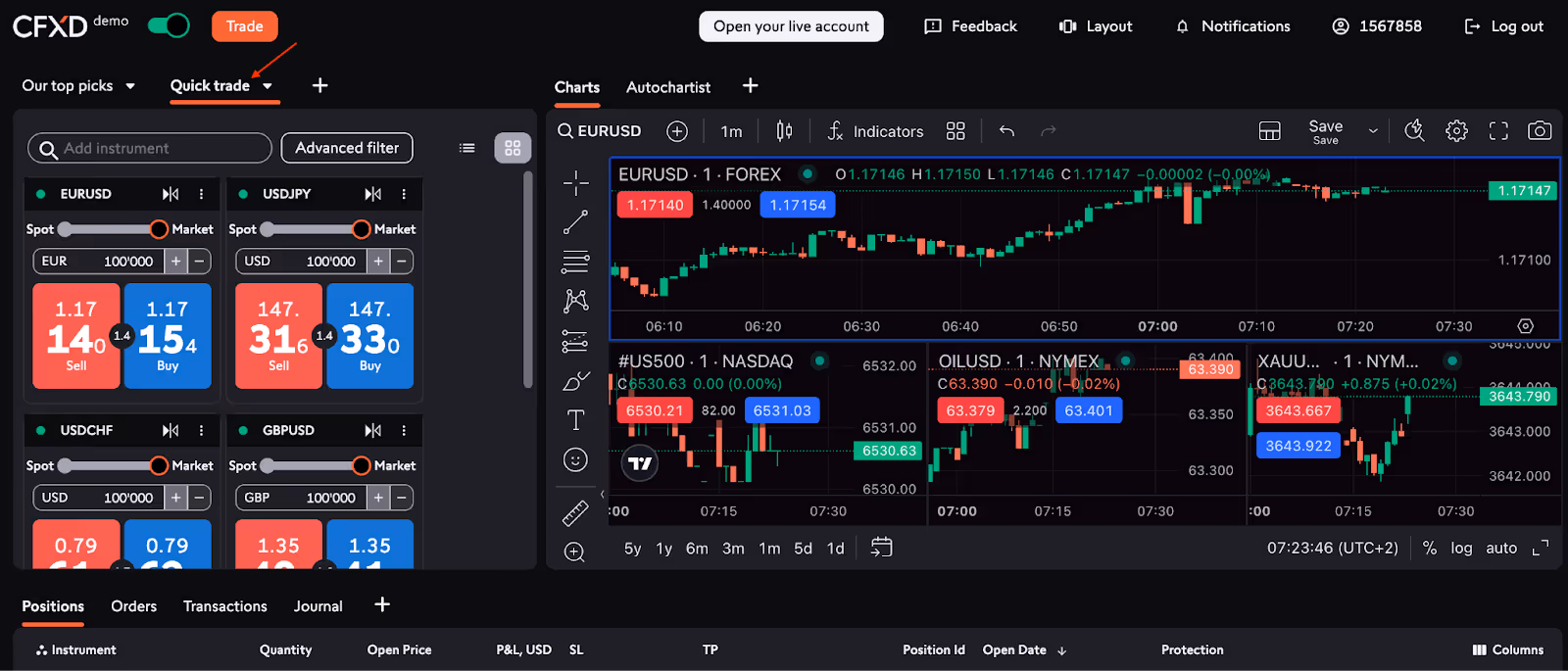Open the emoji icons tool
Viewport: 1568px width, 671px height.
576,459
